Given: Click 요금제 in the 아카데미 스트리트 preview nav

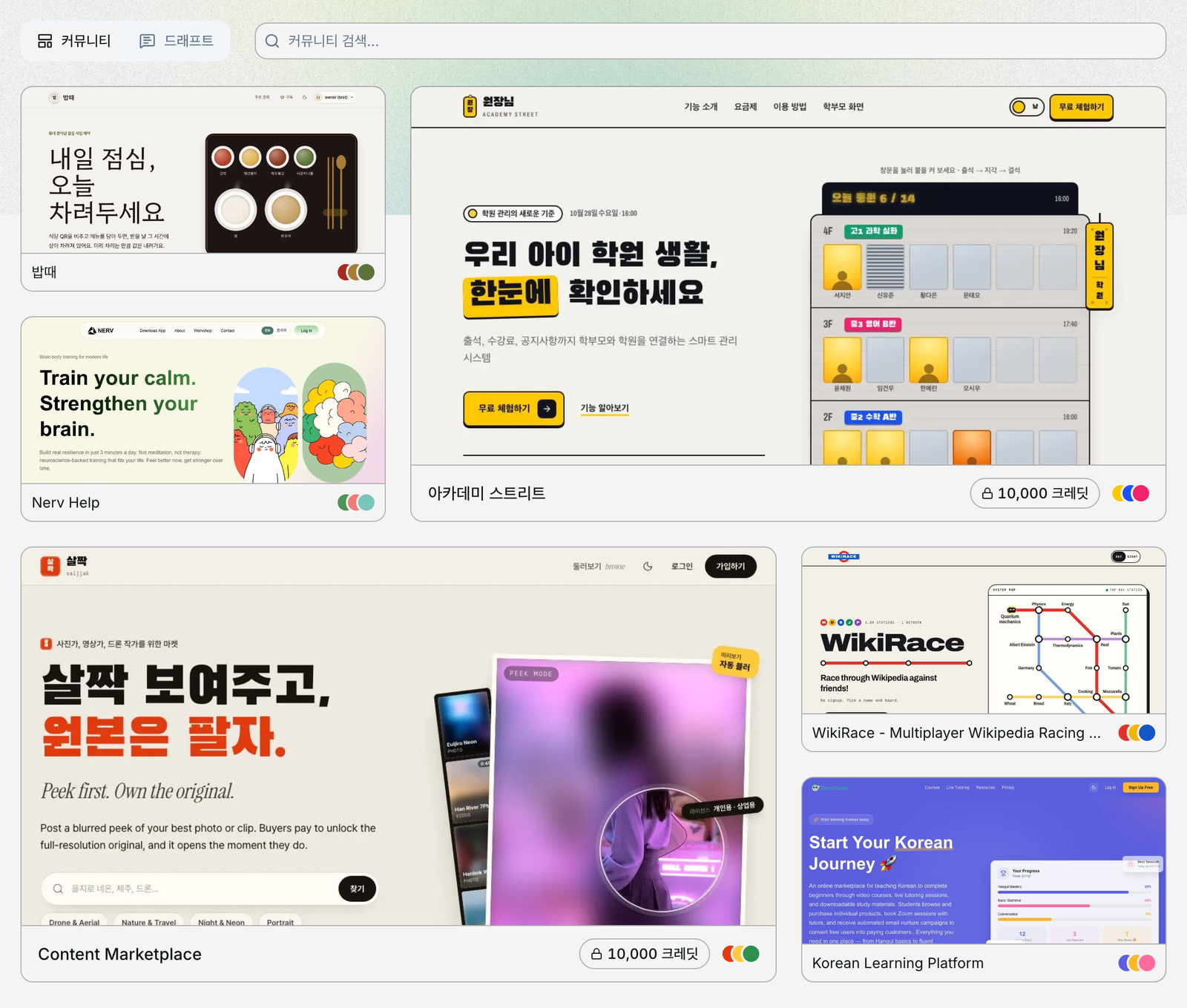Looking at the screenshot, I should pos(746,107).
